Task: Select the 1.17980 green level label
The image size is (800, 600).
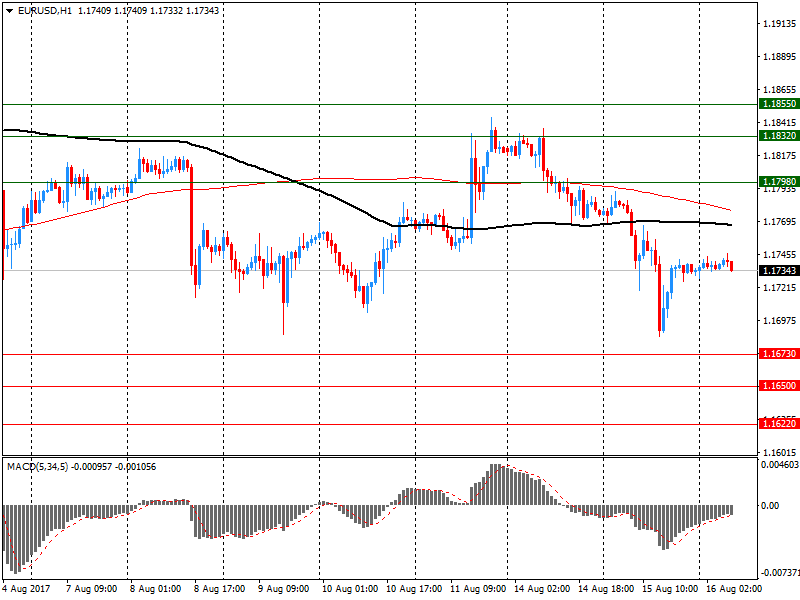Action: click(779, 182)
